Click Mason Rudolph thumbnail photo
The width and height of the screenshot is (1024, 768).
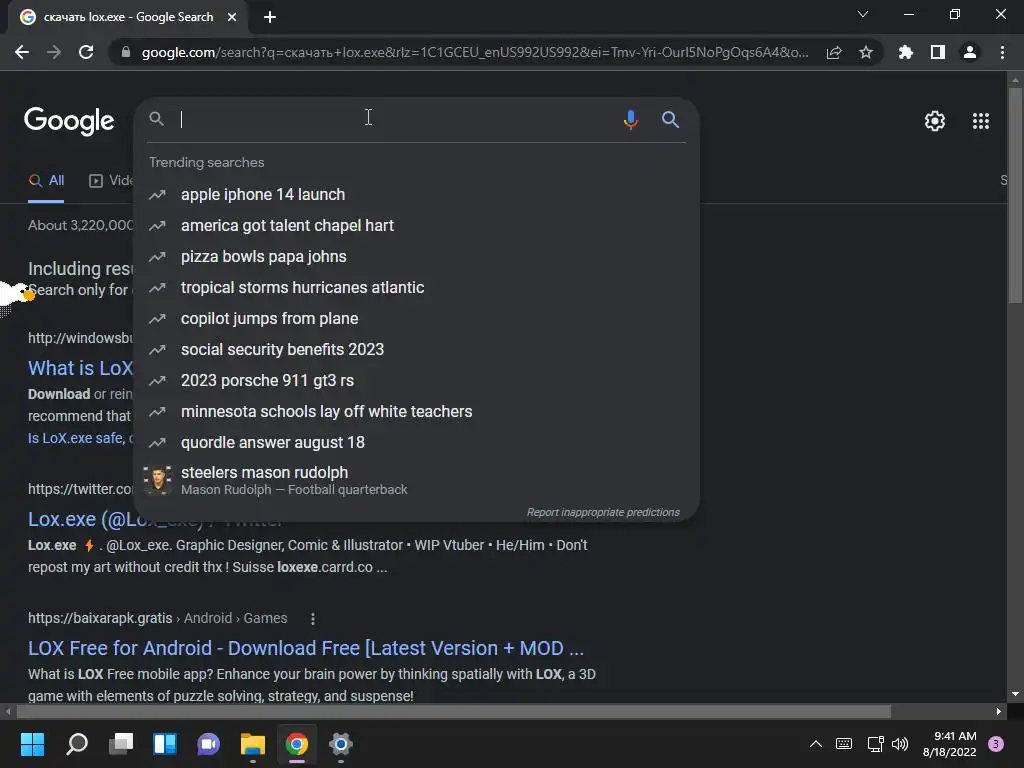pos(157,481)
